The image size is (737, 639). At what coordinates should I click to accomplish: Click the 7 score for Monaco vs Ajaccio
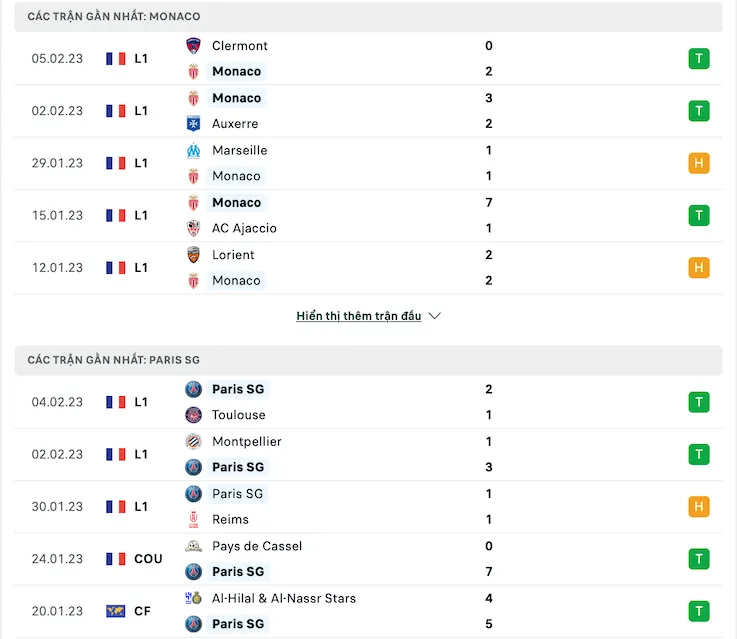point(488,203)
